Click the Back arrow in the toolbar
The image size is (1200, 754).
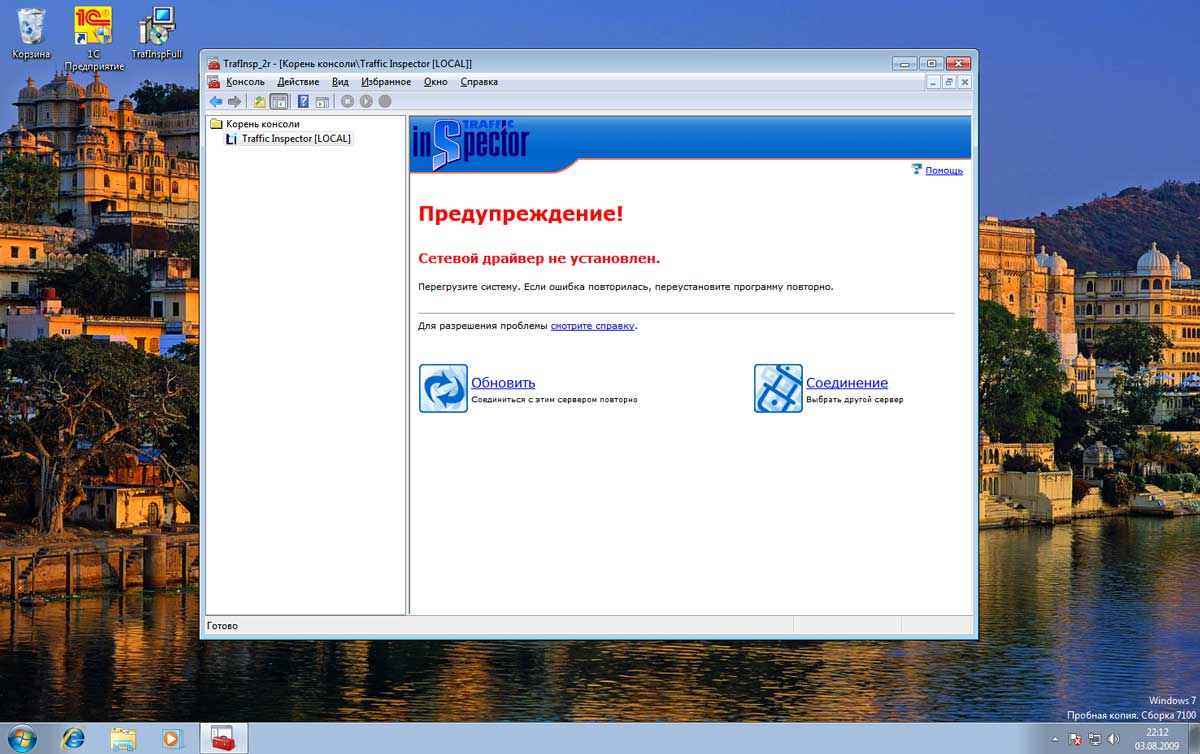(x=215, y=101)
